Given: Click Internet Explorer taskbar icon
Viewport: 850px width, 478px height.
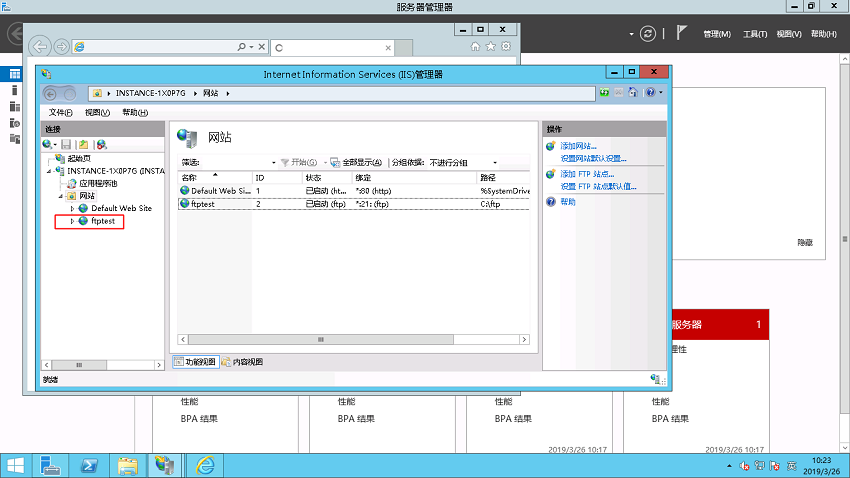Looking at the screenshot, I should [205, 466].
